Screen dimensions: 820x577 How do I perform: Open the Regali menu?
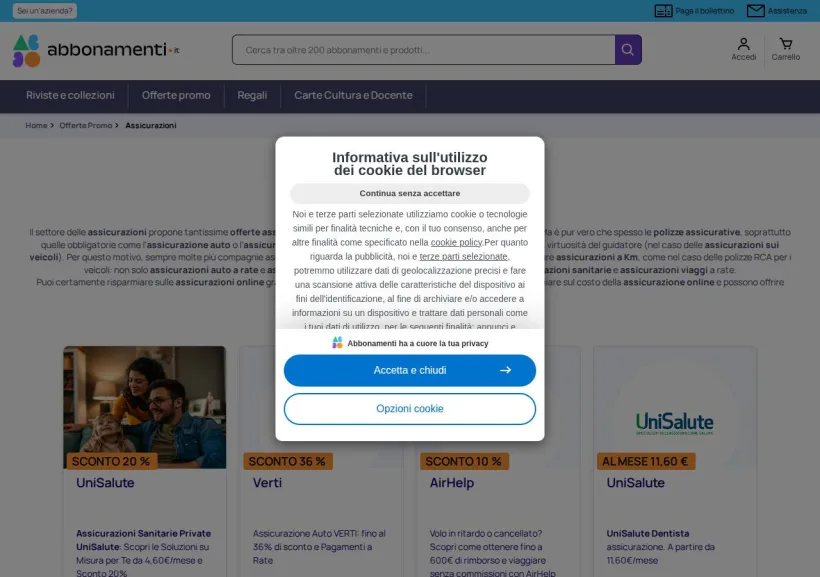click(x=252, y=95)
